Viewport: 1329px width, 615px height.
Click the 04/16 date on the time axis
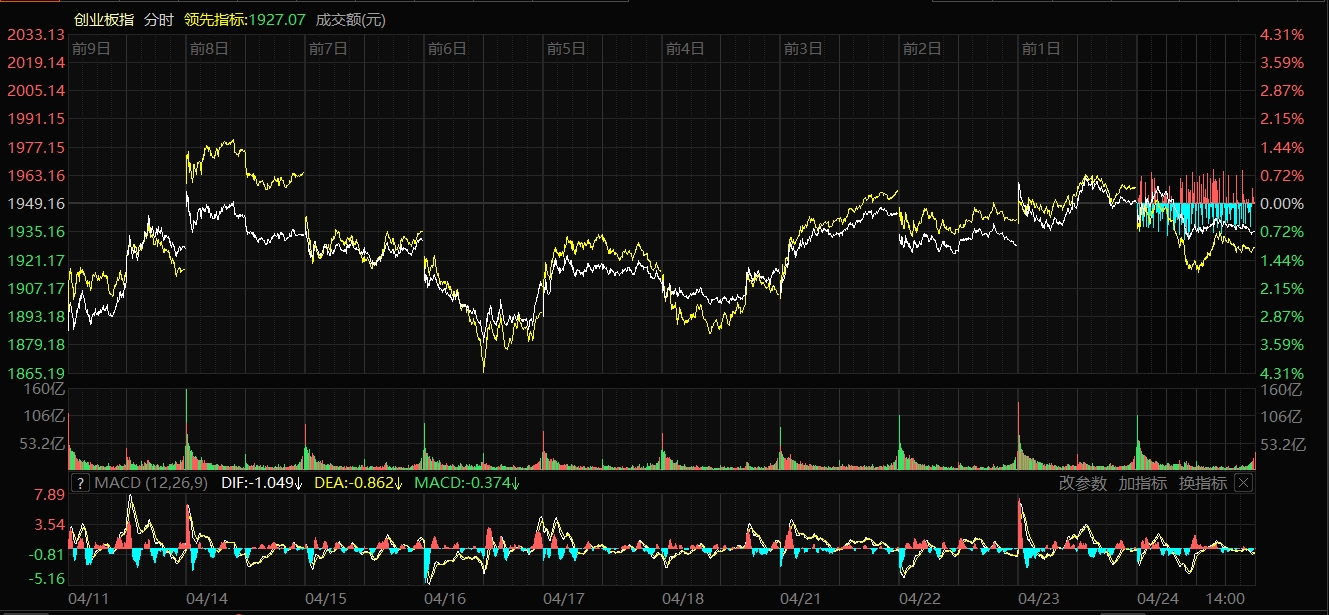(445, 599)
